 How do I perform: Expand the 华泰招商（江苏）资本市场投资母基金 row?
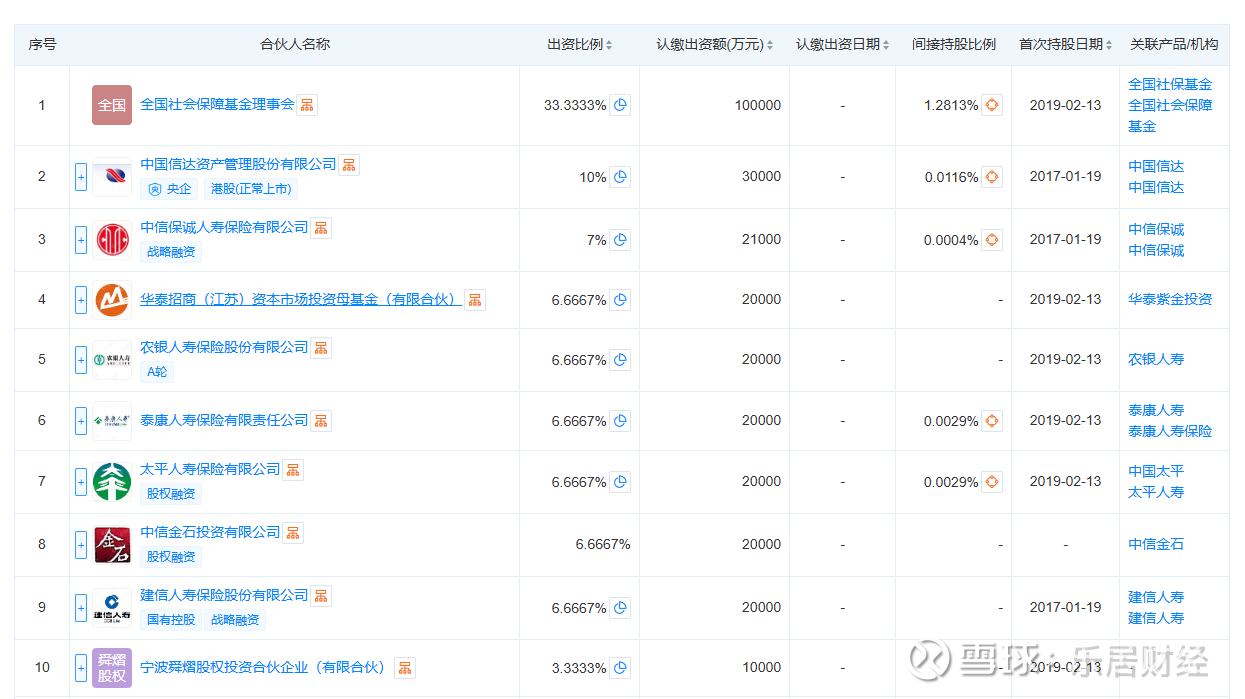pyautogui.click(x=81, y=299)
